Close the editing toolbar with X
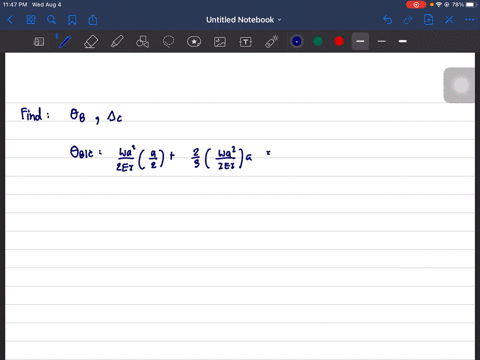 pyautogui.click(x=449, y=20)
